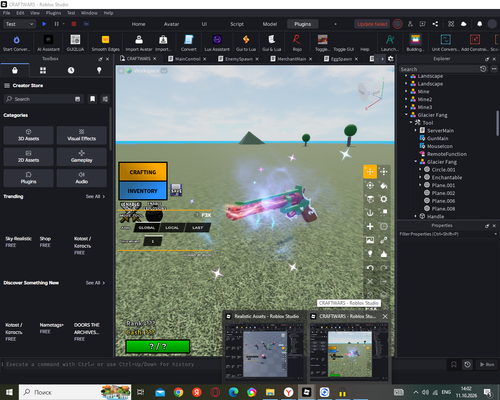Open the Import Avatar plugin

[x=139, y=40]
